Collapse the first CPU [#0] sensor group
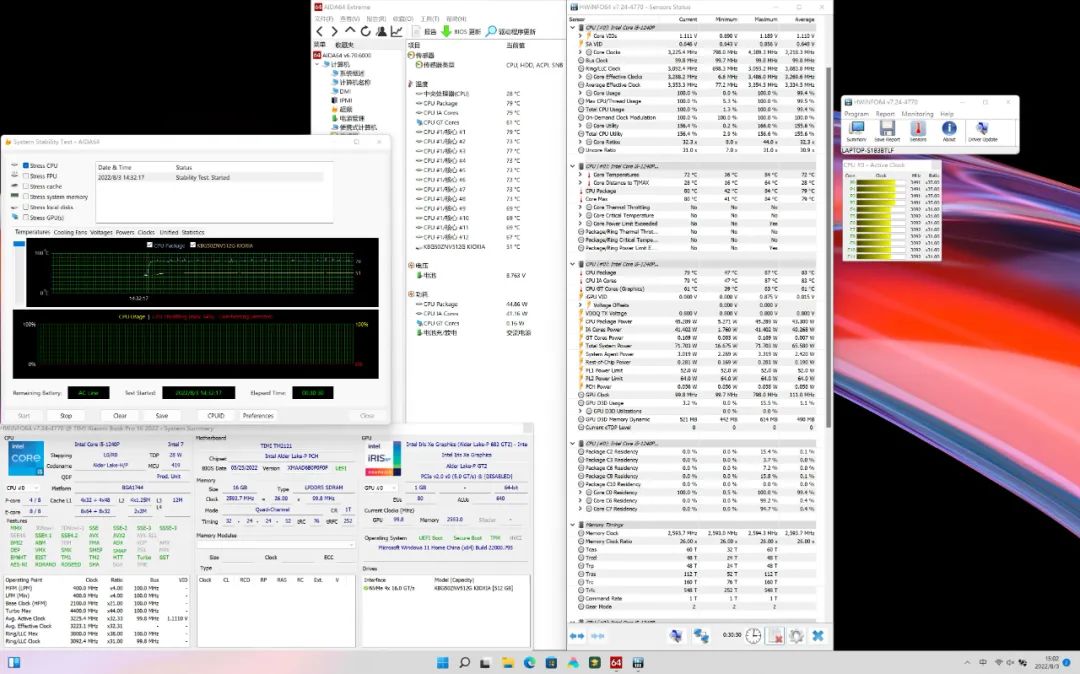The image size is (1080, 674). (x=573, y=27)
